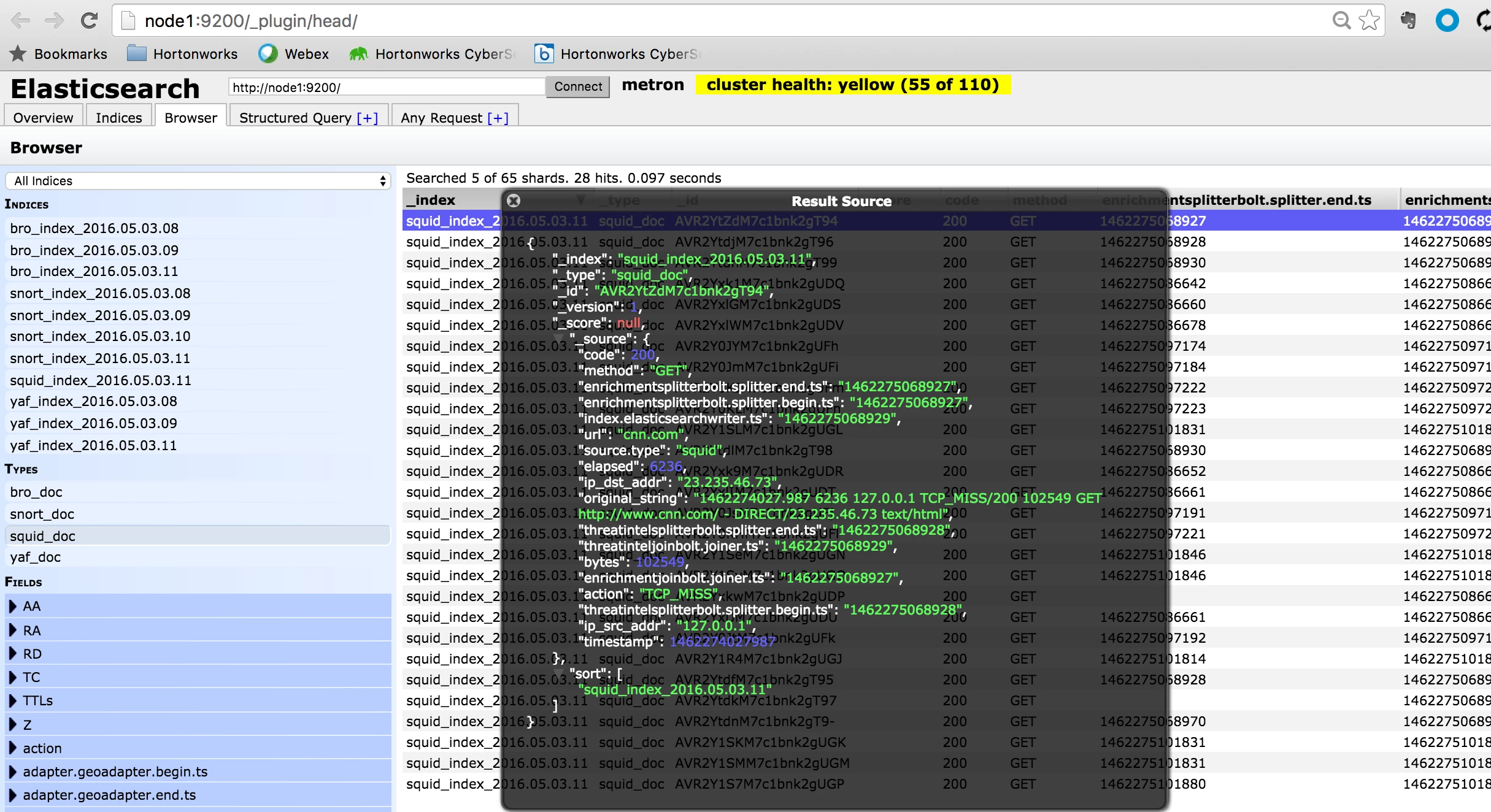1491x812 pixels.
Task: Select index yaf_index_2016.05.03.08
Action: (198, 401)
